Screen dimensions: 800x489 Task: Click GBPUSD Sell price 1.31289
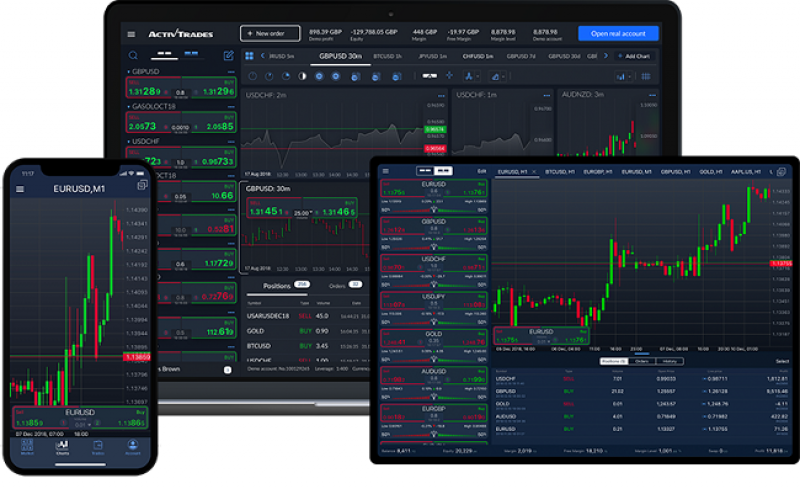pos(153,87)
